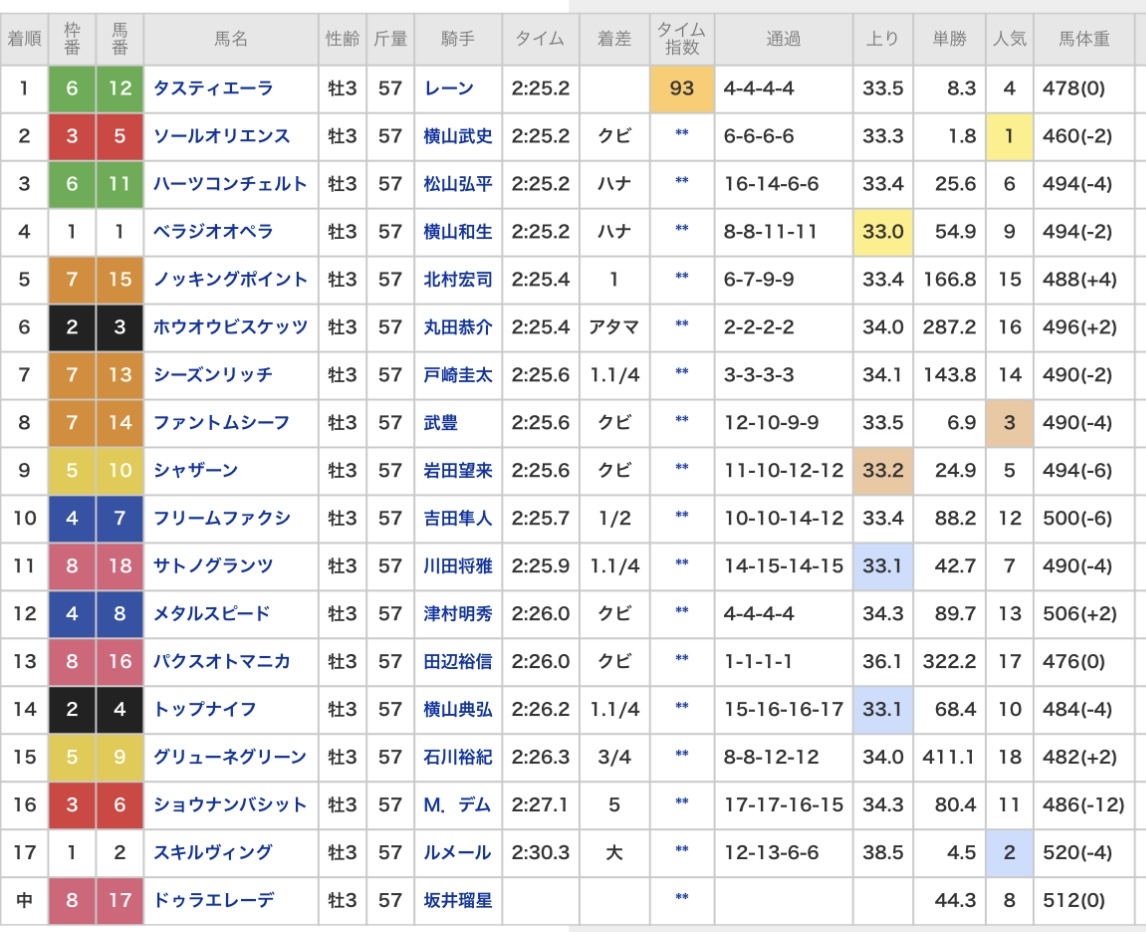This screenshot has width=1146, height=932.
Task: Select the margin 大 for スキルヴィング
Action: pos(614,852)
